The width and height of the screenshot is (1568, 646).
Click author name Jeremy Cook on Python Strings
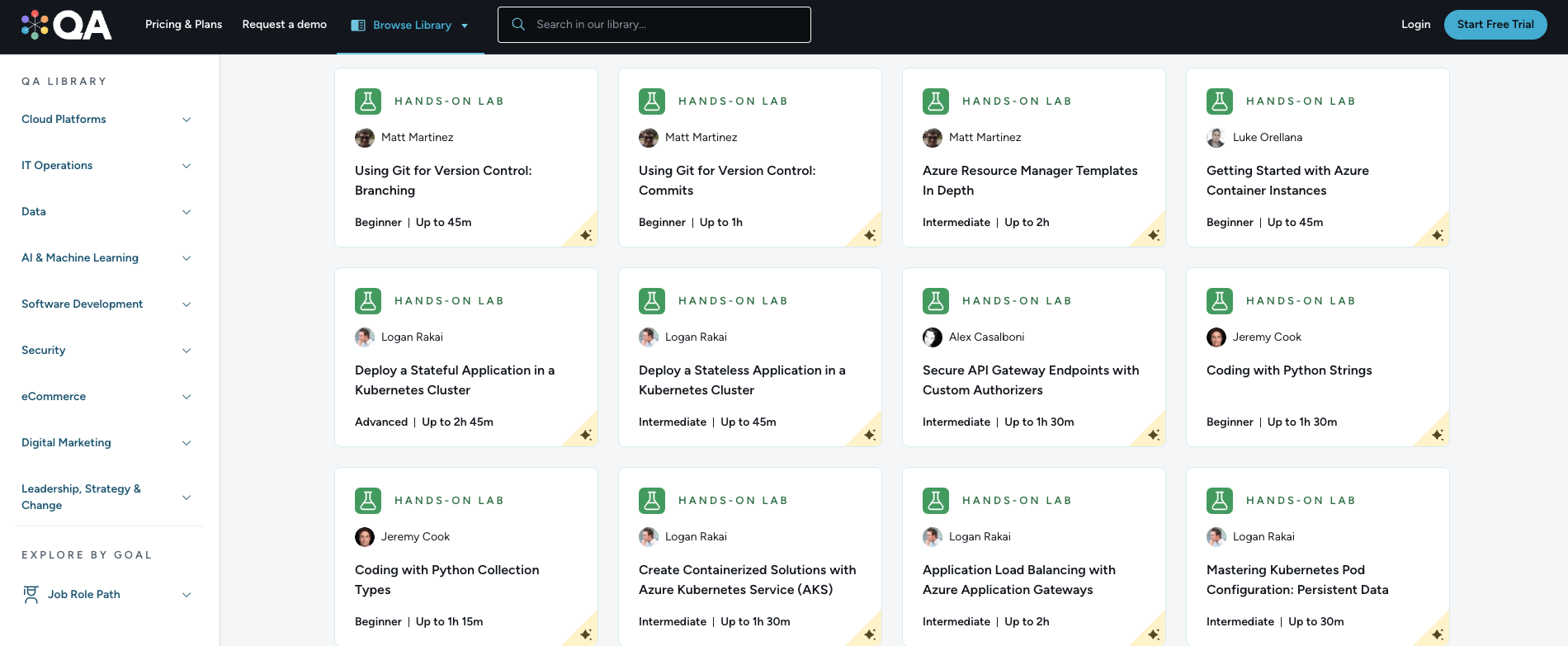pos(1267,337)
